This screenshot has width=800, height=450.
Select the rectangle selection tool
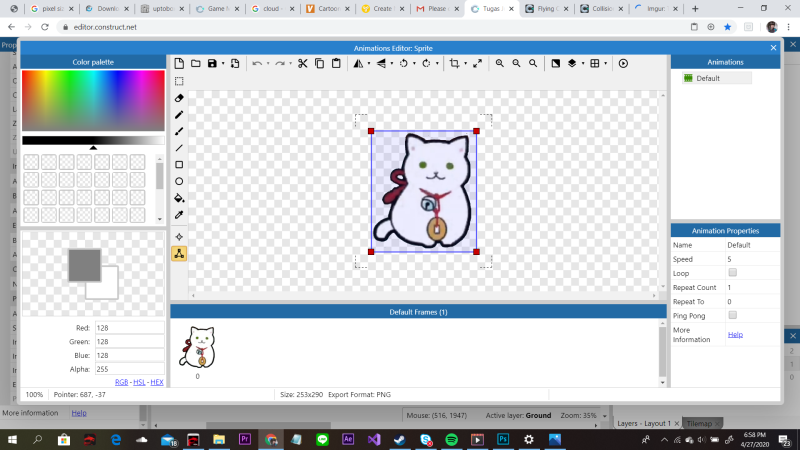[x=179, y=81]
